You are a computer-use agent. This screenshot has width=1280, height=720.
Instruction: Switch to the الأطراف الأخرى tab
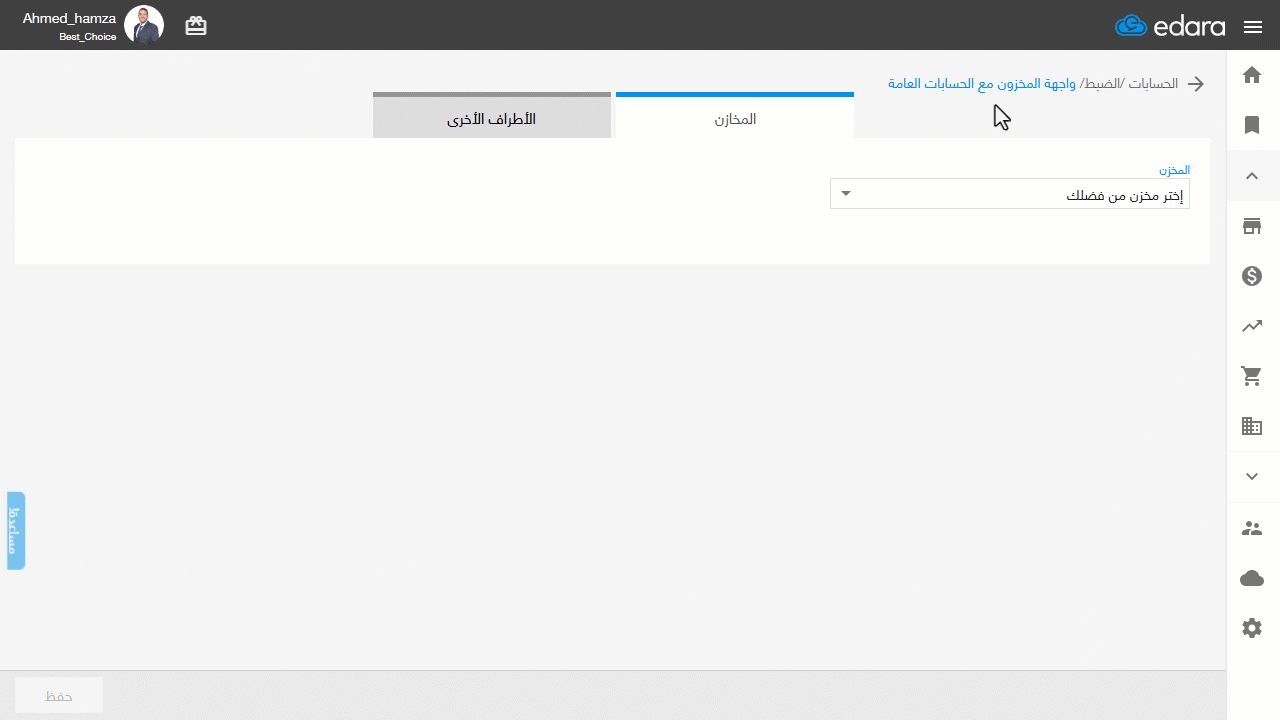(492, 118)
